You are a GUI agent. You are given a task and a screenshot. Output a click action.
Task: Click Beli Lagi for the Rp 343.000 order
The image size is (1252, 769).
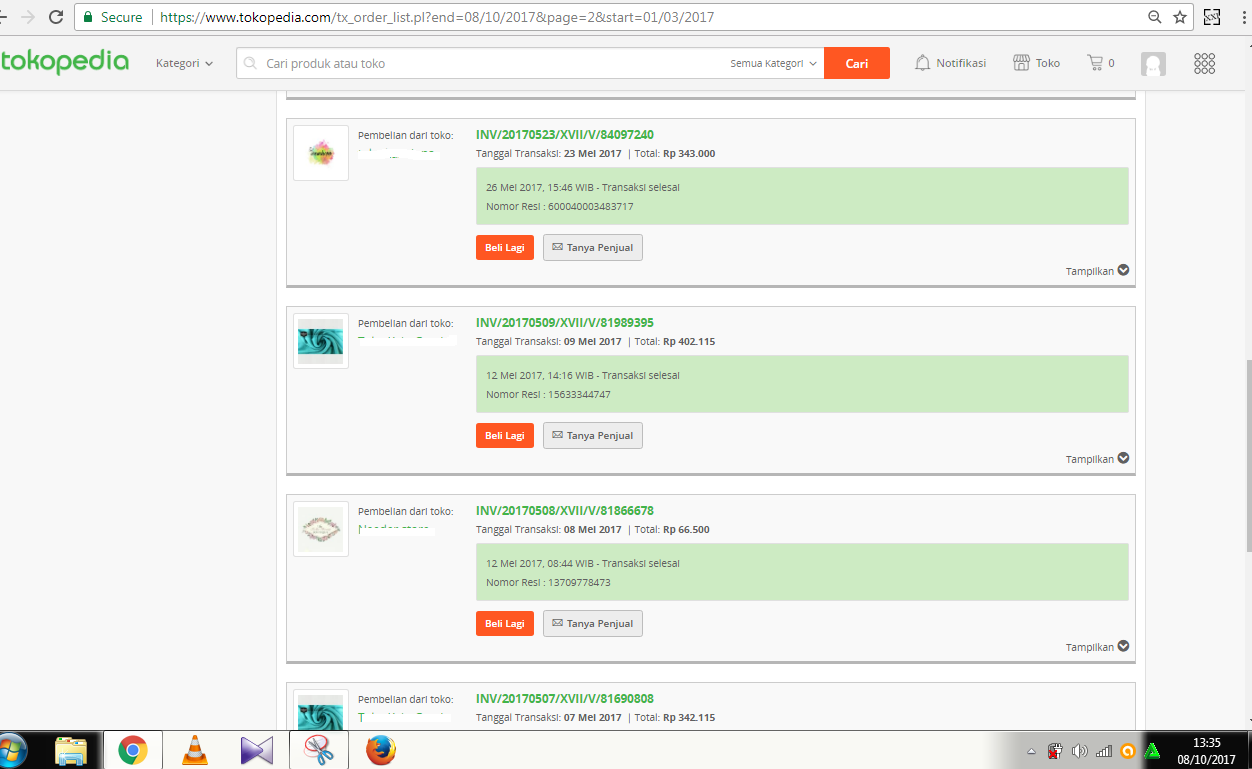point(505,247)
